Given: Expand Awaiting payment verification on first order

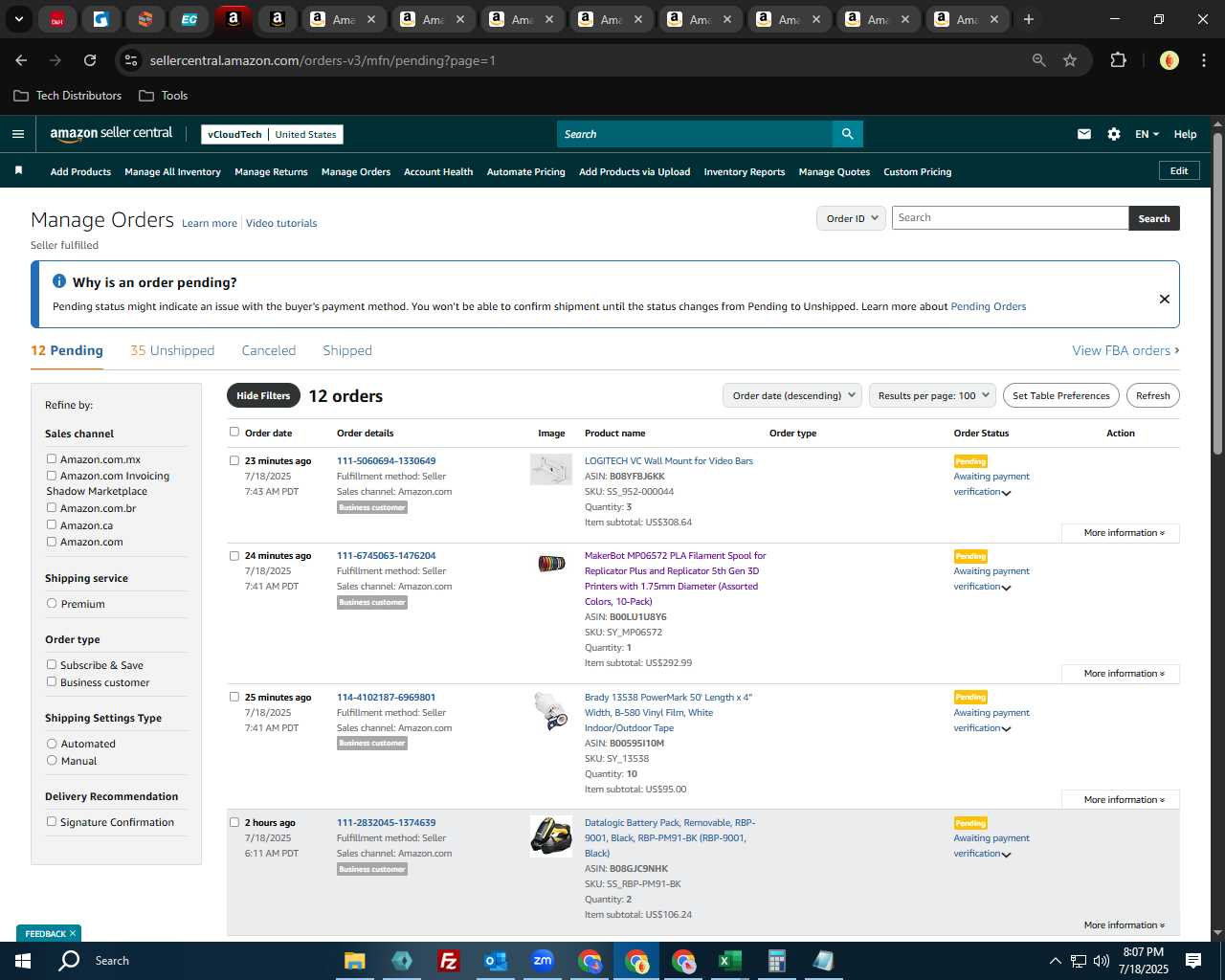Looking at the screenshot, I should pos(991,484).
